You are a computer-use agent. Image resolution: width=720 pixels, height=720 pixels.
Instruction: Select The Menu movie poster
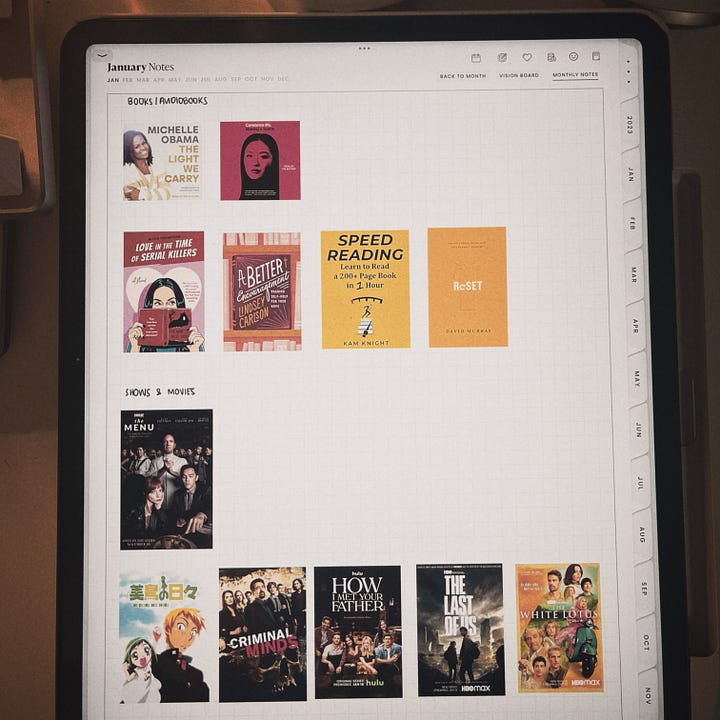pyautogui.click(x=166, y=479)
